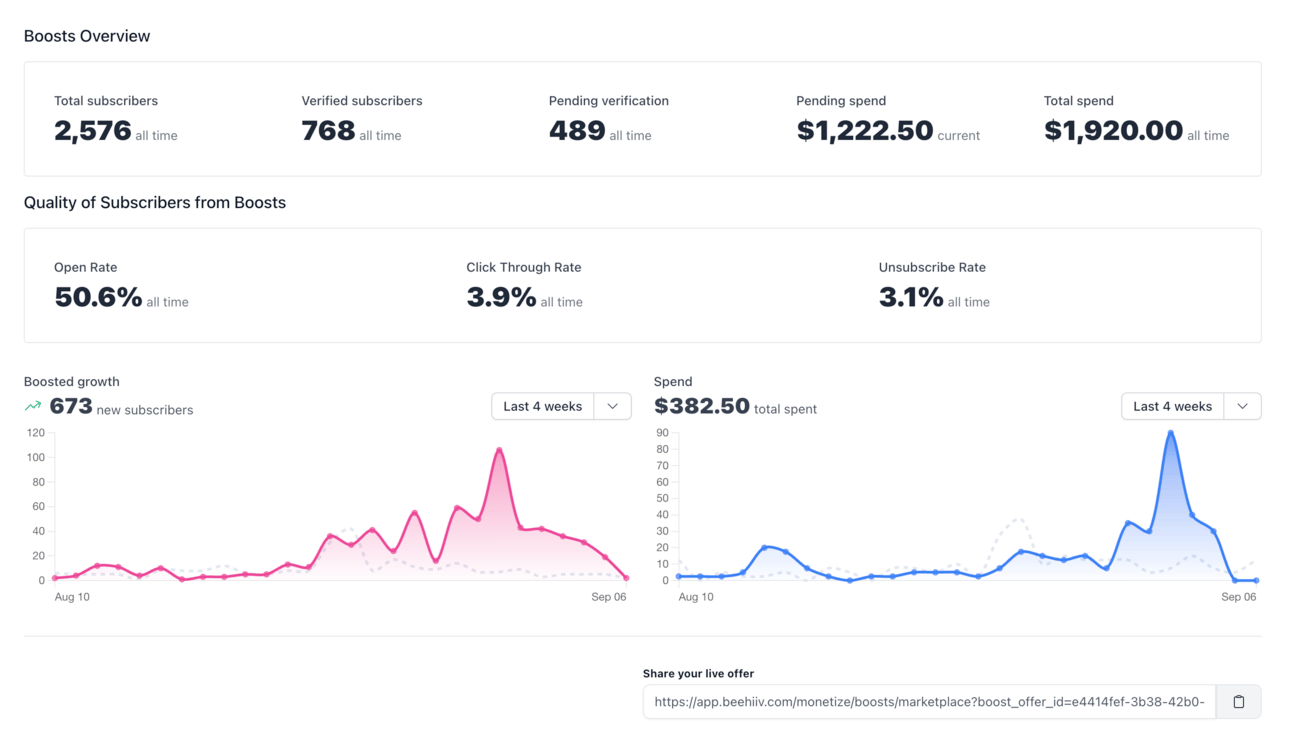Click Sep 06 label on Boosted growth chart
Screen dimensions: 1292x730
click(x=609, y=597)
